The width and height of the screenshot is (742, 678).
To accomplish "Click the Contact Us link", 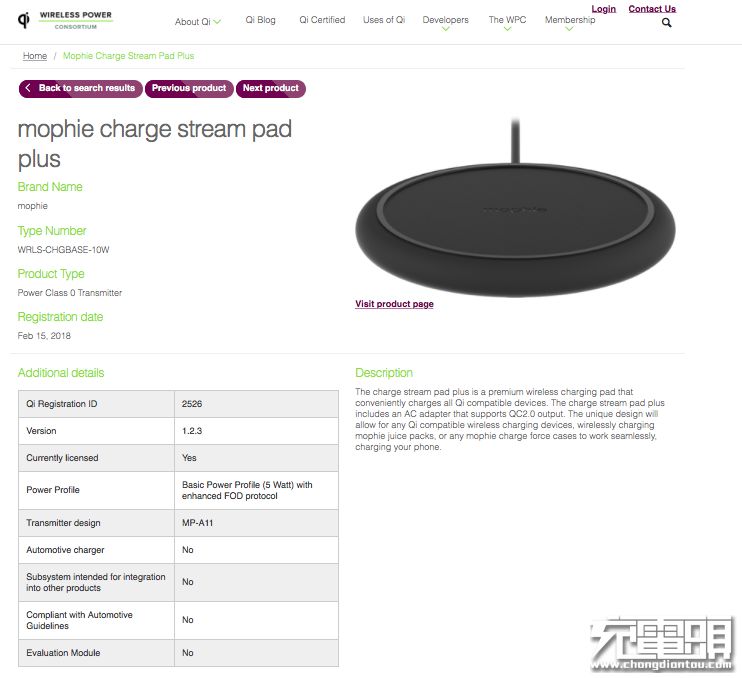I will [652, 9].
